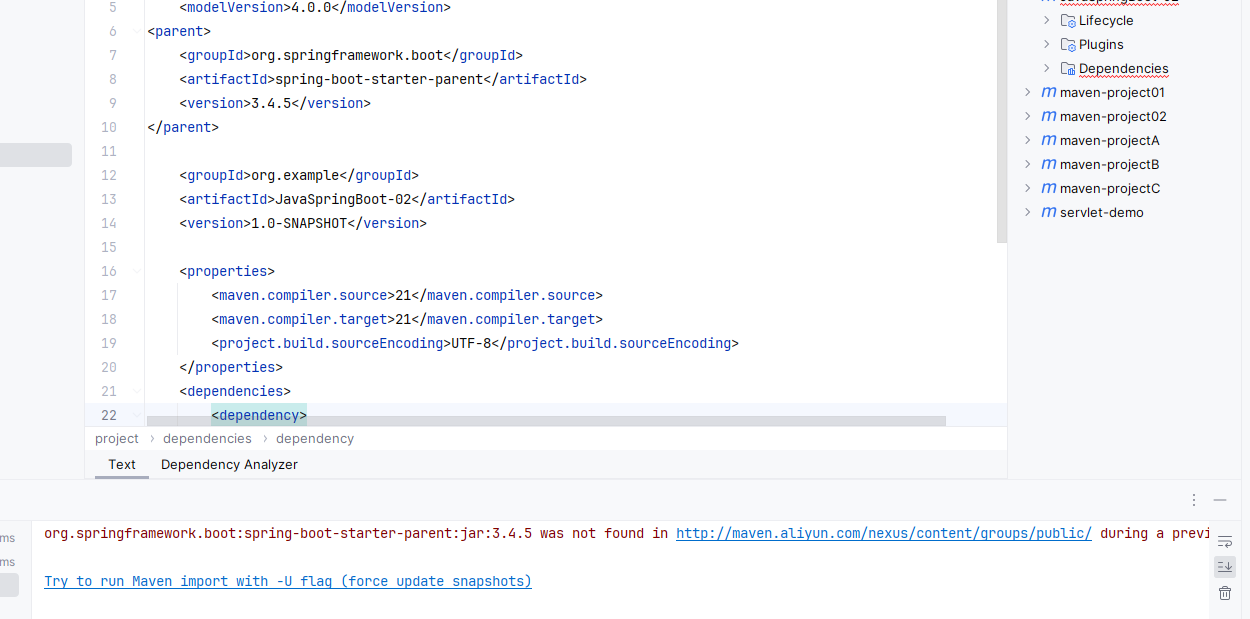Click the Maven icon beside servlet-demo
Image resolution: width=1250 pixels, height=619 pixels.
(1049, 212)
